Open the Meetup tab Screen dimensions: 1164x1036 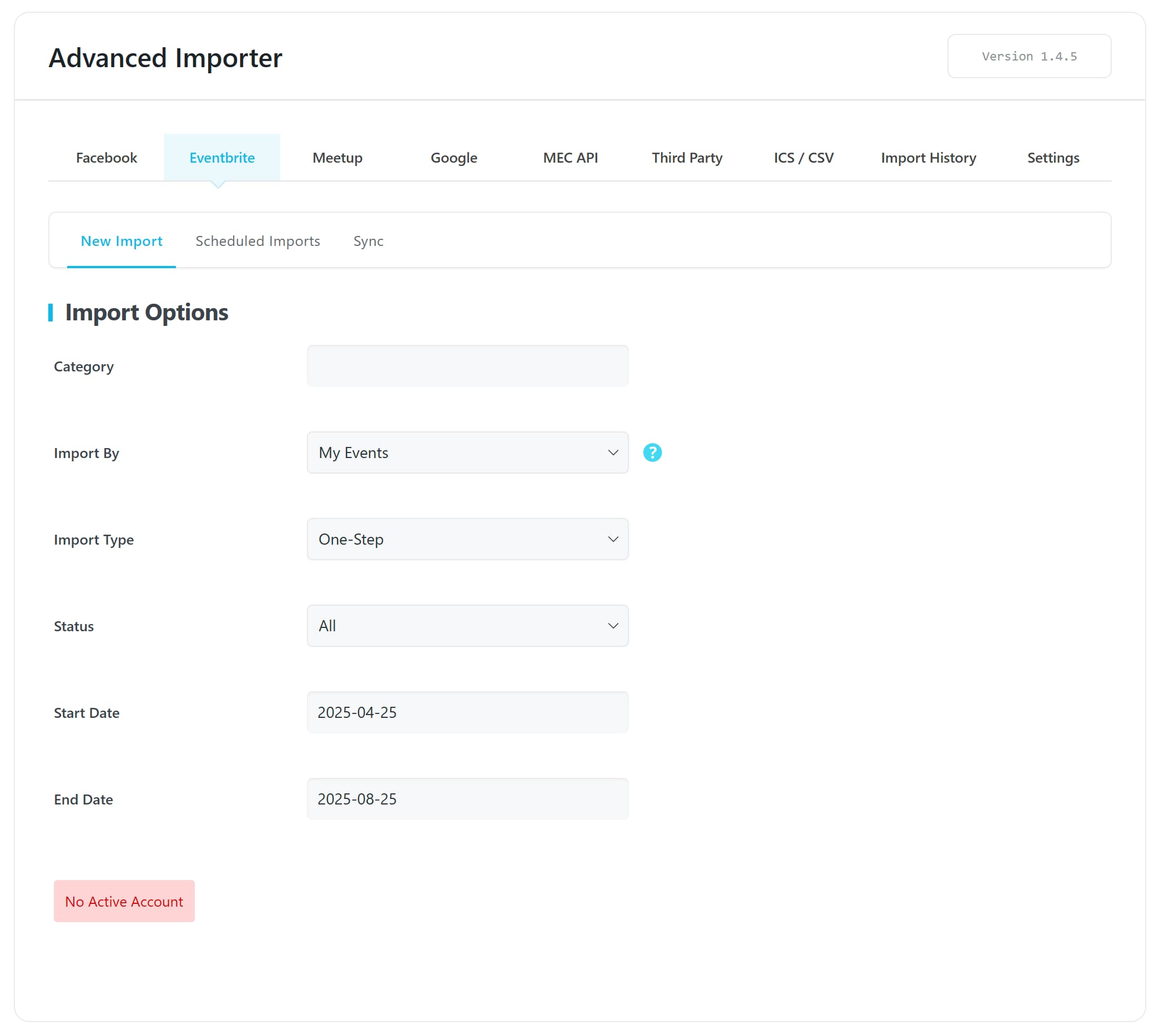click(x=337, y=158)
